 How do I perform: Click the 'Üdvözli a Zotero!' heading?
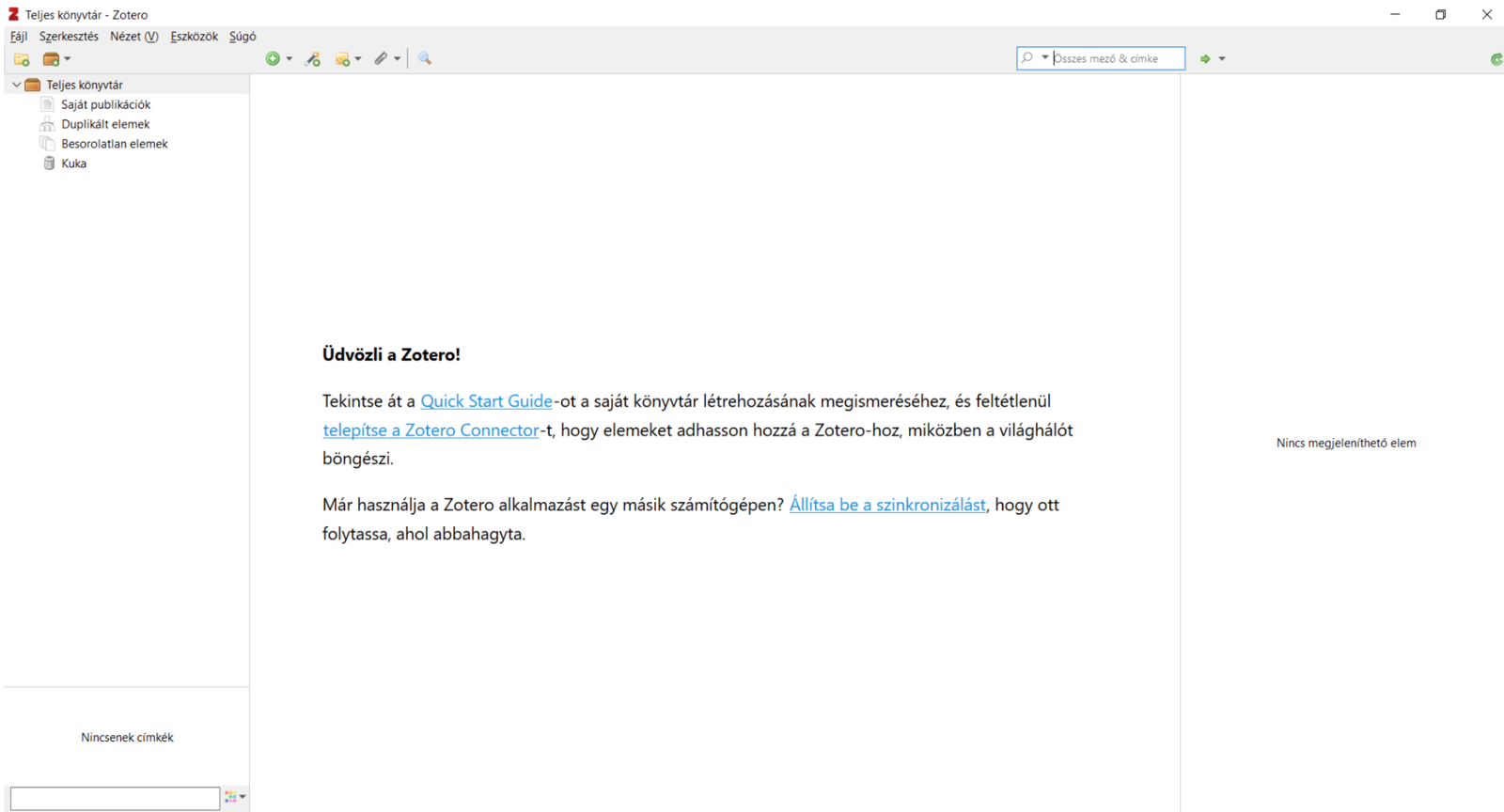coord(391,355)
